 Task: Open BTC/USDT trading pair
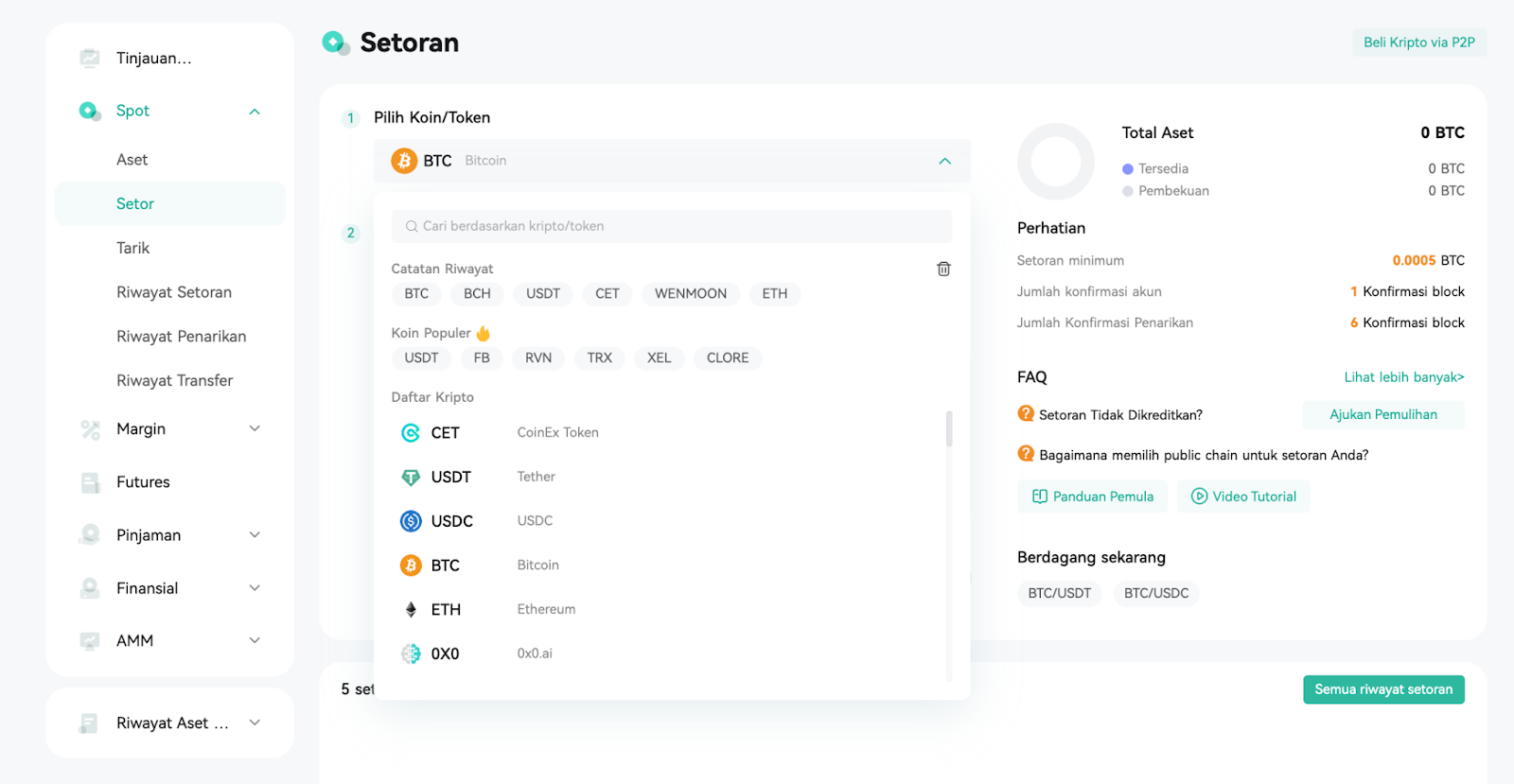(1060, 593)
